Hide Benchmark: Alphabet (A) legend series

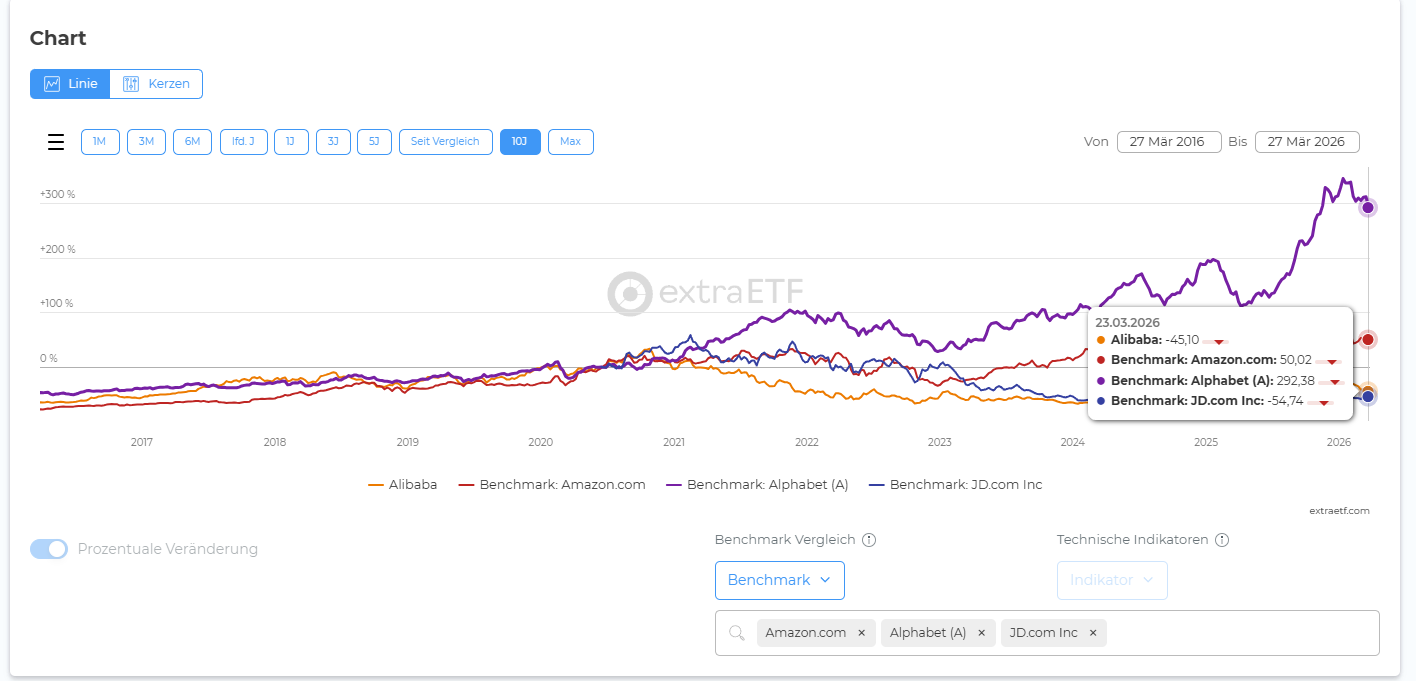pyautogui.click(x=757, y=485)
